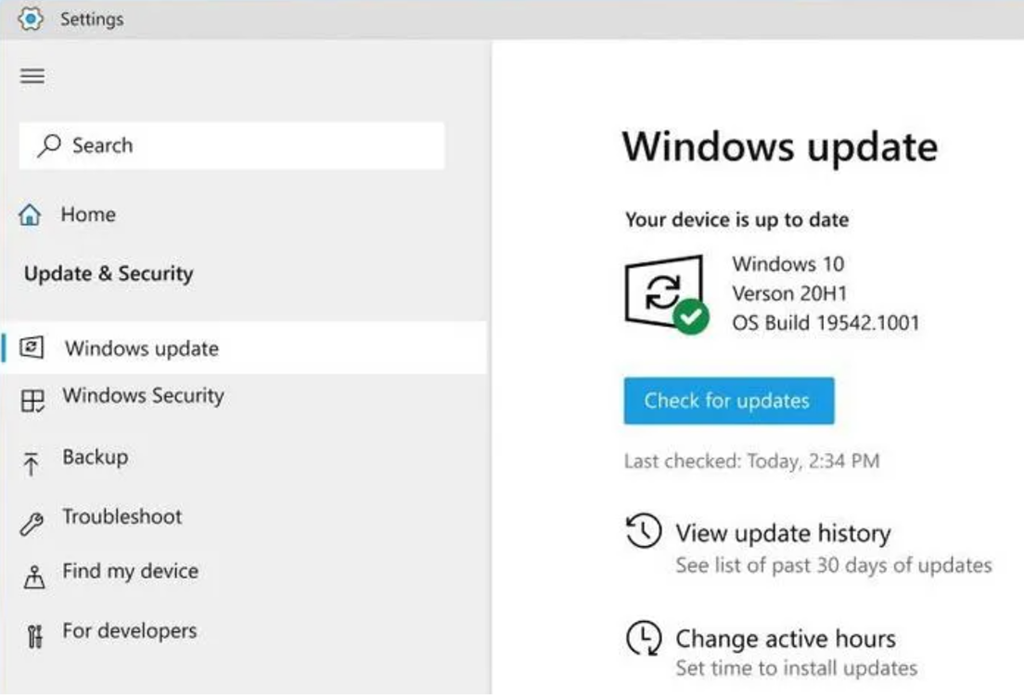Viewport: 1024px width, 698px height.
Task: Click into the Search settings field
Action: point(231,146)
